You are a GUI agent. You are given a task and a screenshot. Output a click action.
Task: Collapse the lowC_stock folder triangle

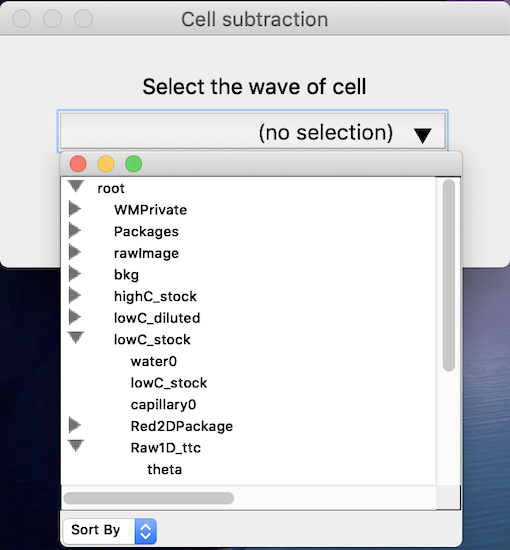tap(76, 337)
